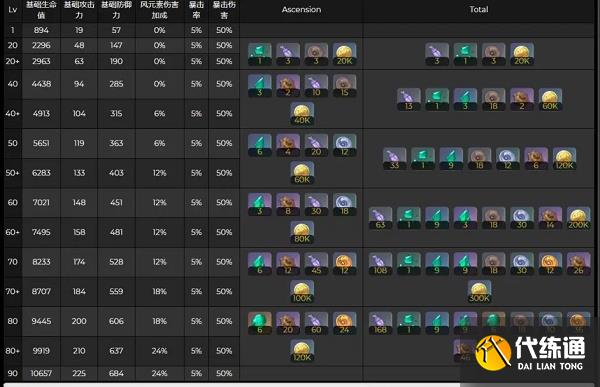
Task: Click the 300K Mora coin in the Total column
Action: [x=479, y=291]
